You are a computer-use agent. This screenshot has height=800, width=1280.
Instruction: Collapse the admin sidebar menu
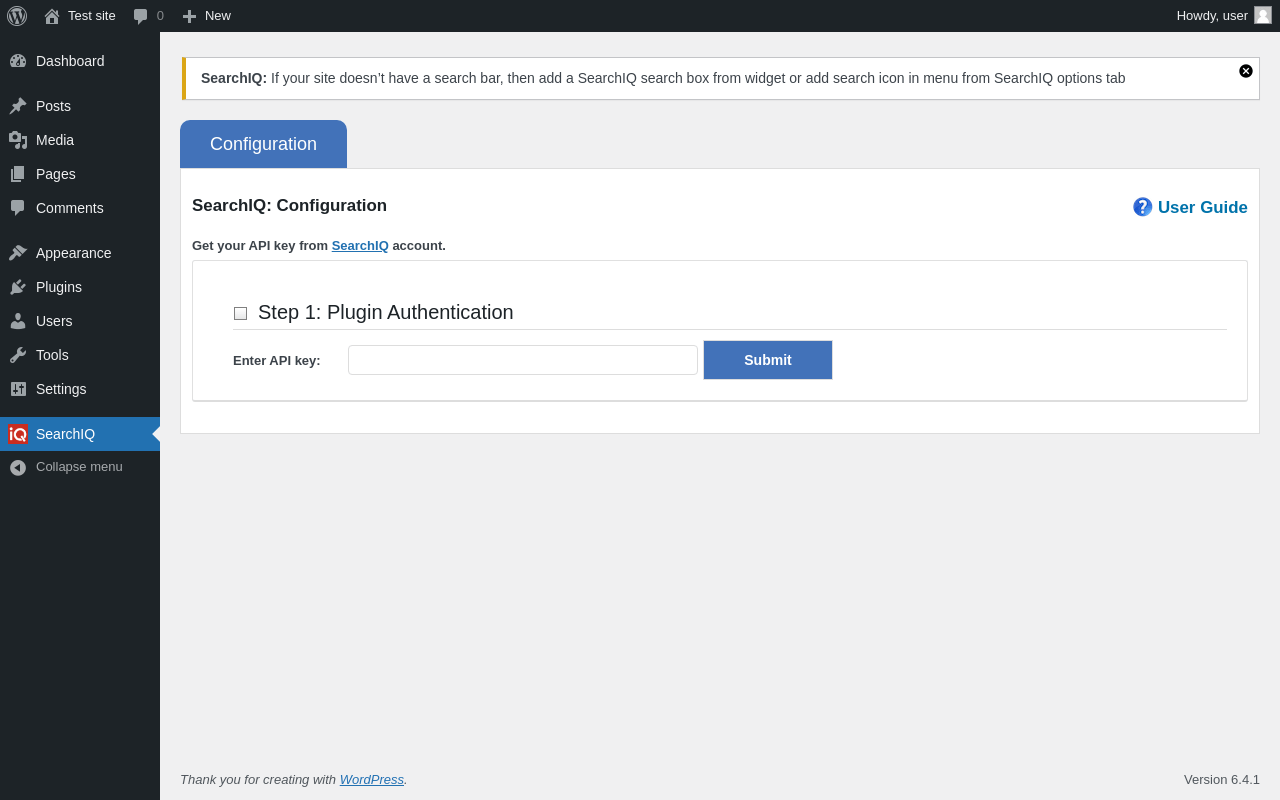pos(80,467)
